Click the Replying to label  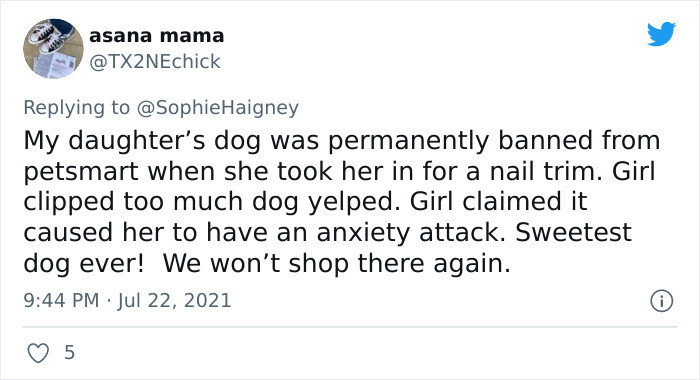(x=76, y=108)
